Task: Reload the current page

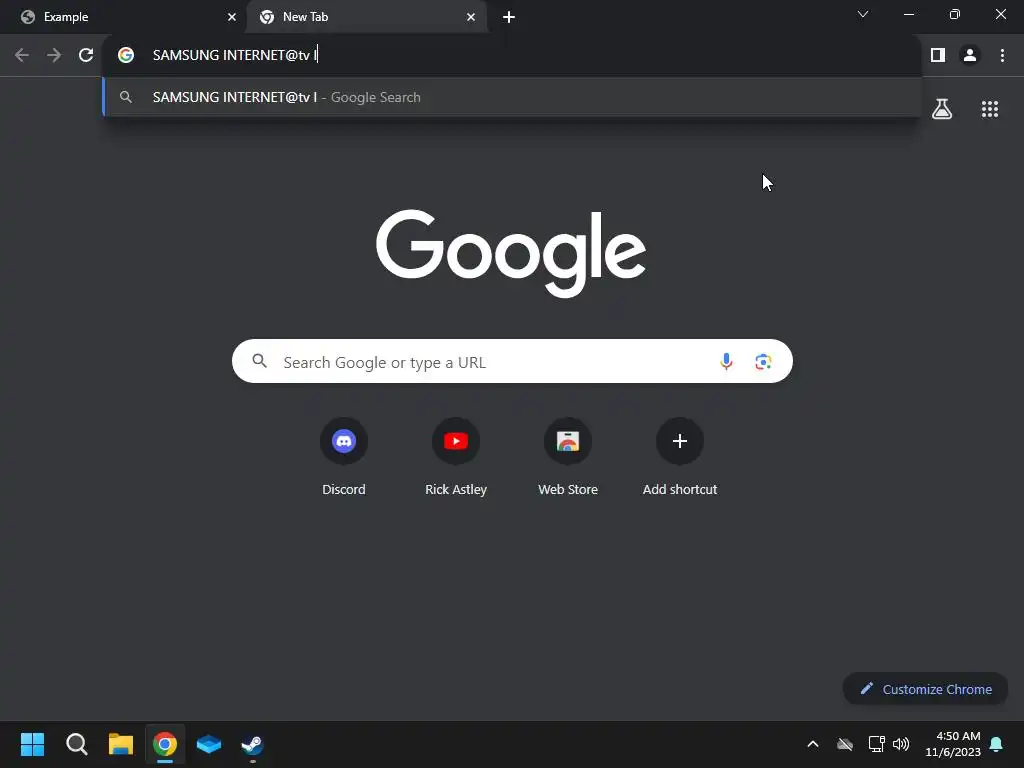Action: pos(86,56)
